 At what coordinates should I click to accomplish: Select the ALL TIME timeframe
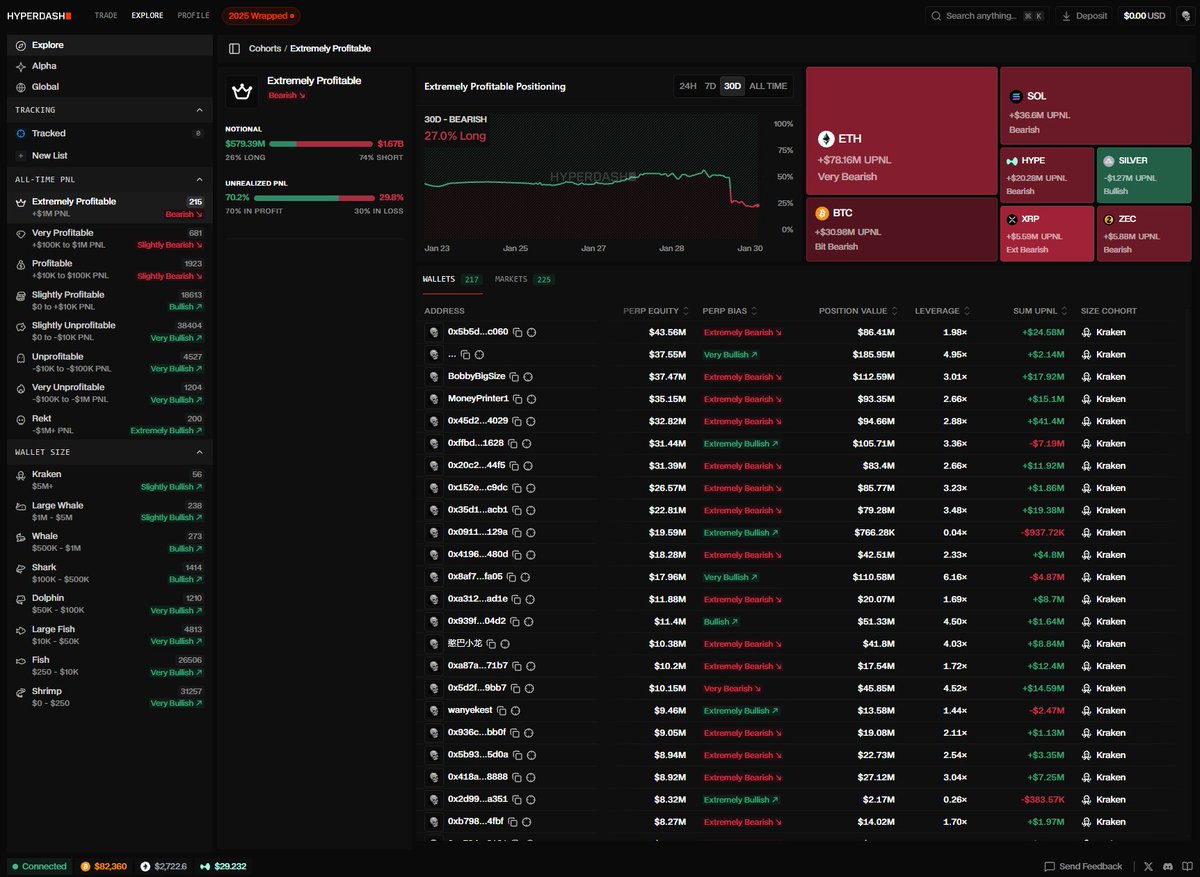768,86
